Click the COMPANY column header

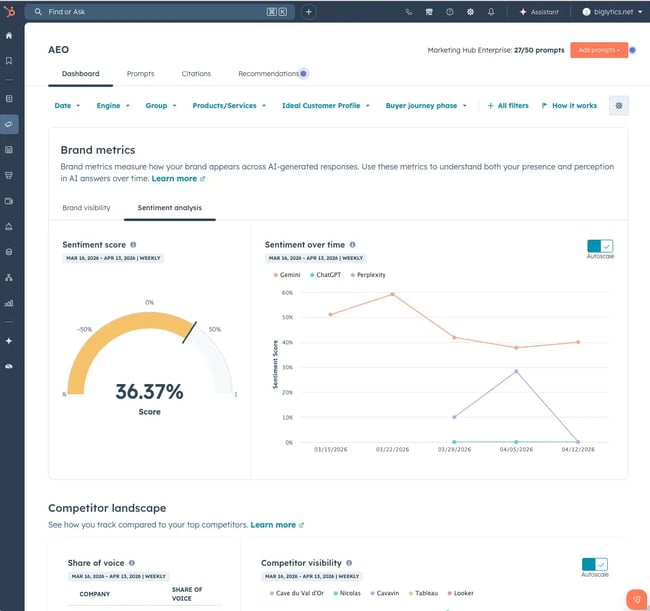click(x=95, y=594)
